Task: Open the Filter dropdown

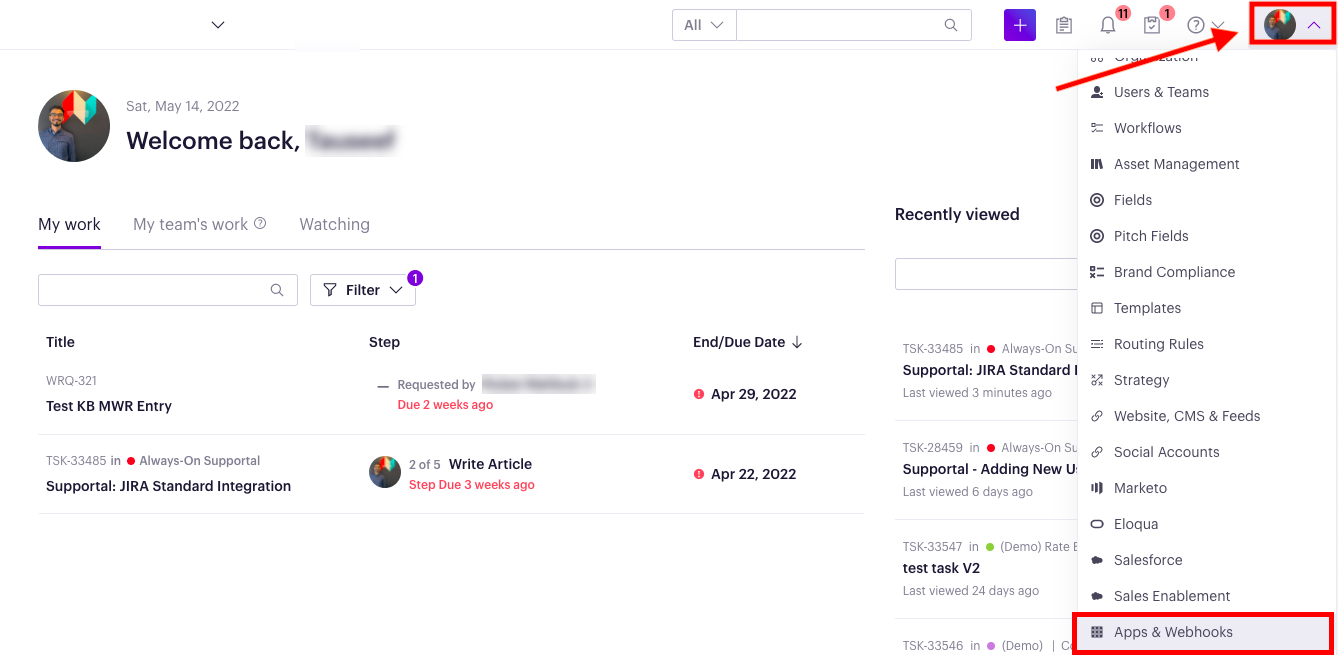Action: click(363, 290)
